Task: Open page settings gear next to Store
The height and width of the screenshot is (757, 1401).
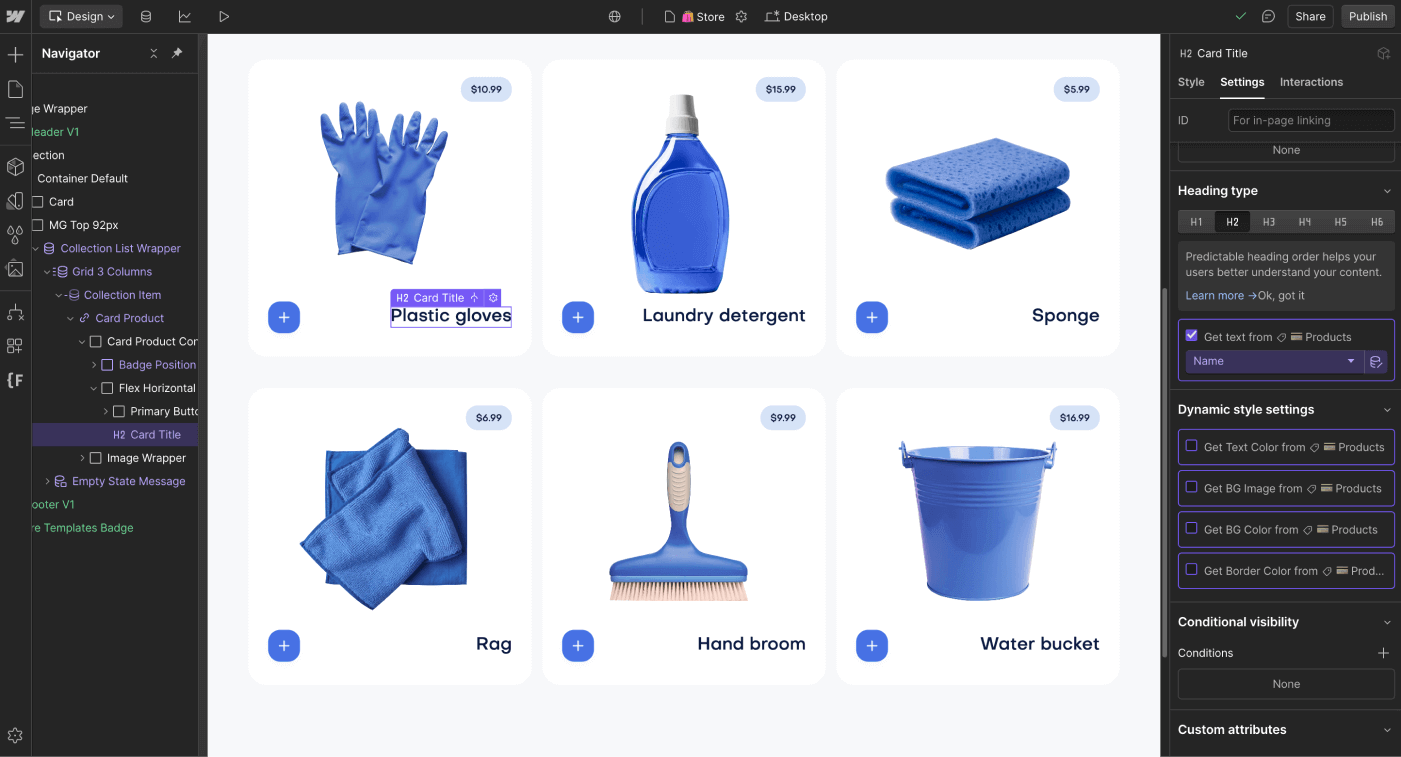Action: [x=741, y=16]
